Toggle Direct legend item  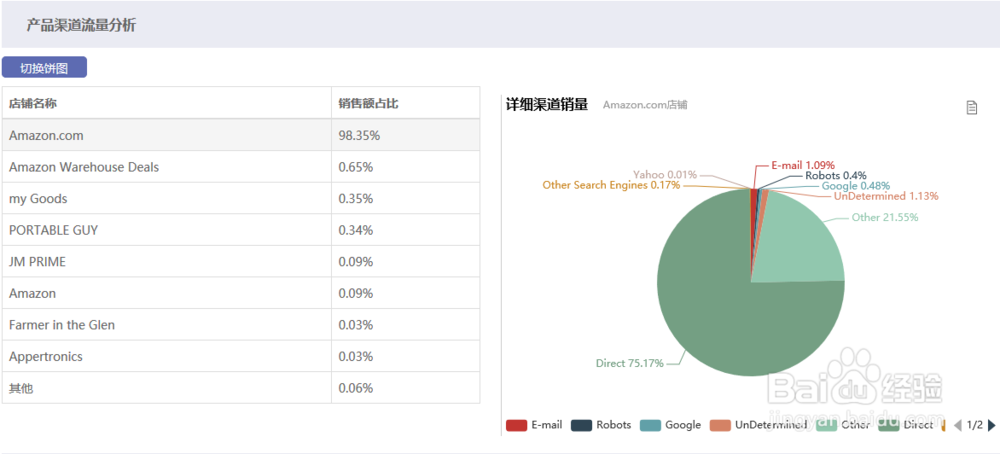906,425
